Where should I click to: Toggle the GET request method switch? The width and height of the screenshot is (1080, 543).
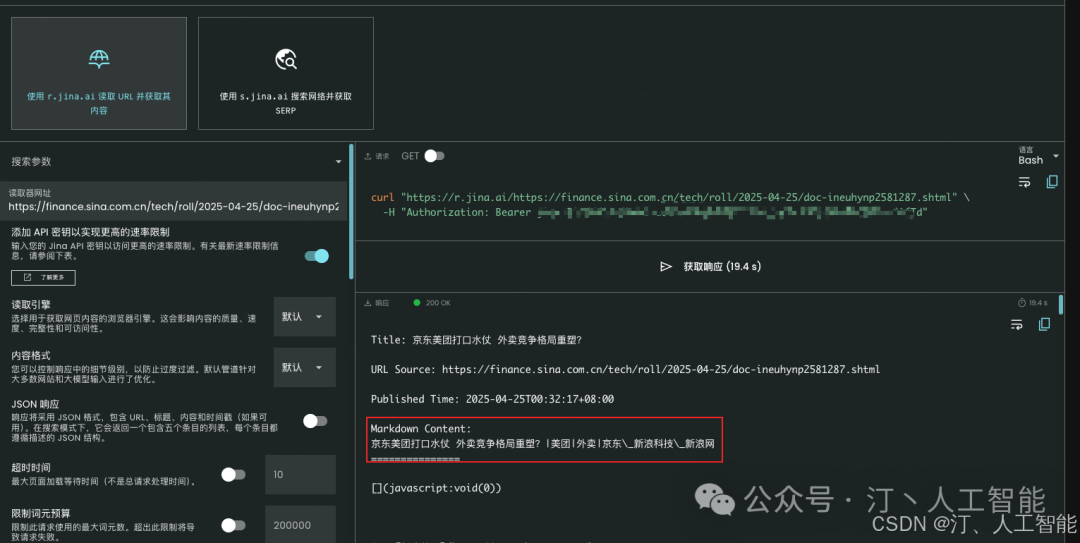coord(434,156)
